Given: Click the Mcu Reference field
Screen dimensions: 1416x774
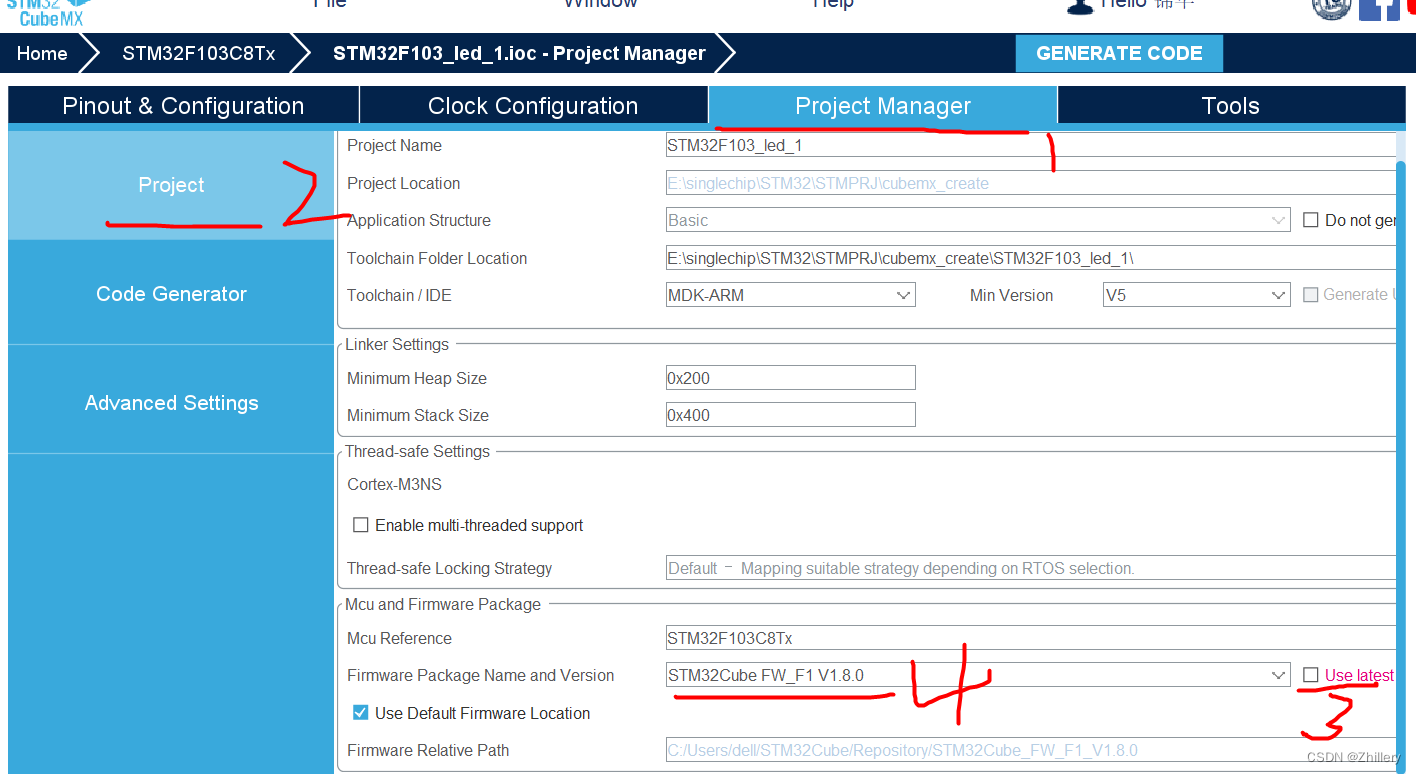Looking at the screenshot, I should point(1030,638).
